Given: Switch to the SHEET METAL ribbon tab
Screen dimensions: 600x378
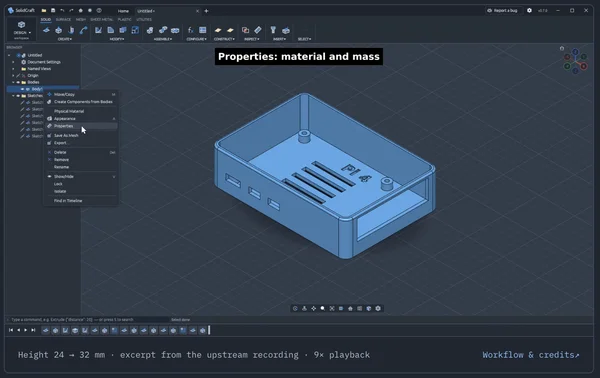Looking at the screenshot, I should pos(102,20).
